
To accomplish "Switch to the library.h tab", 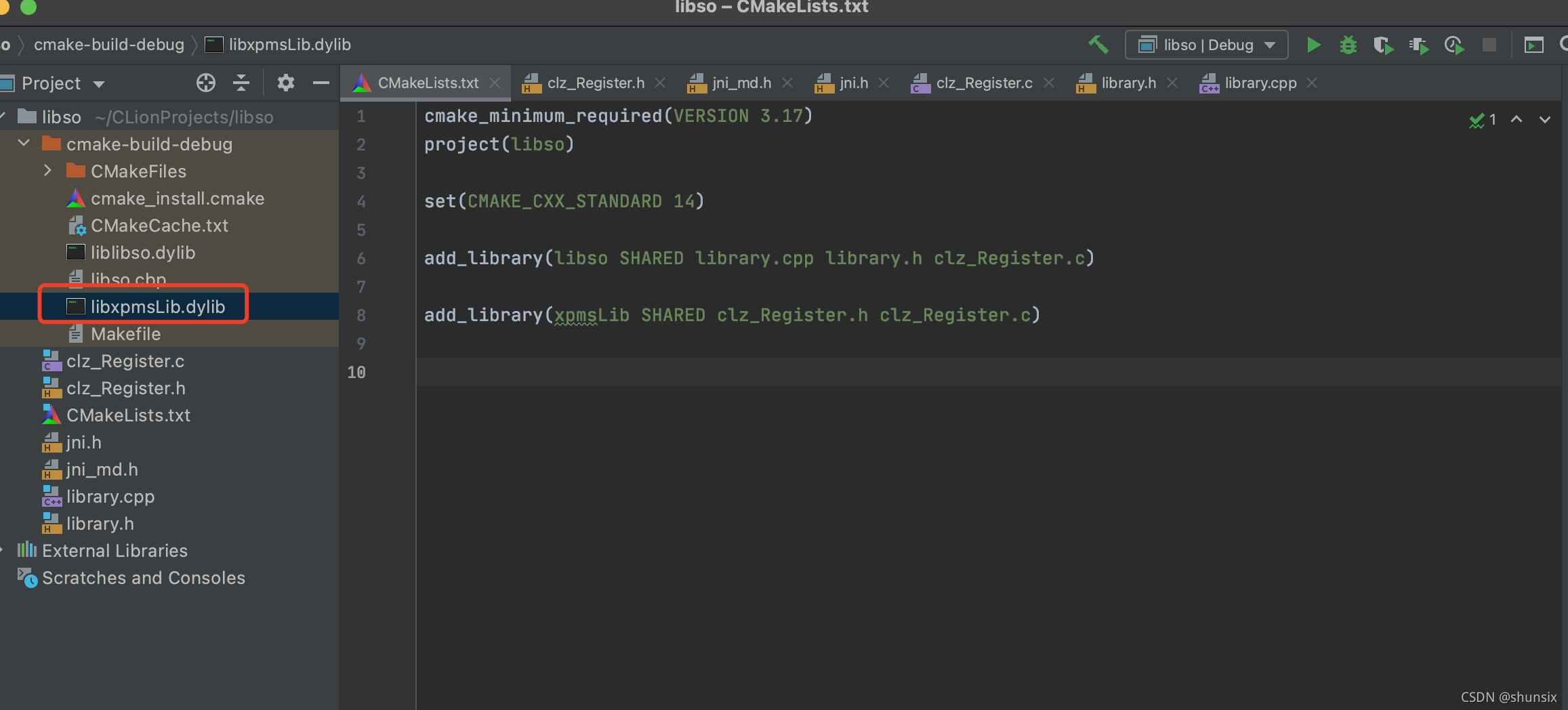I will click(x=1128, y=83).
